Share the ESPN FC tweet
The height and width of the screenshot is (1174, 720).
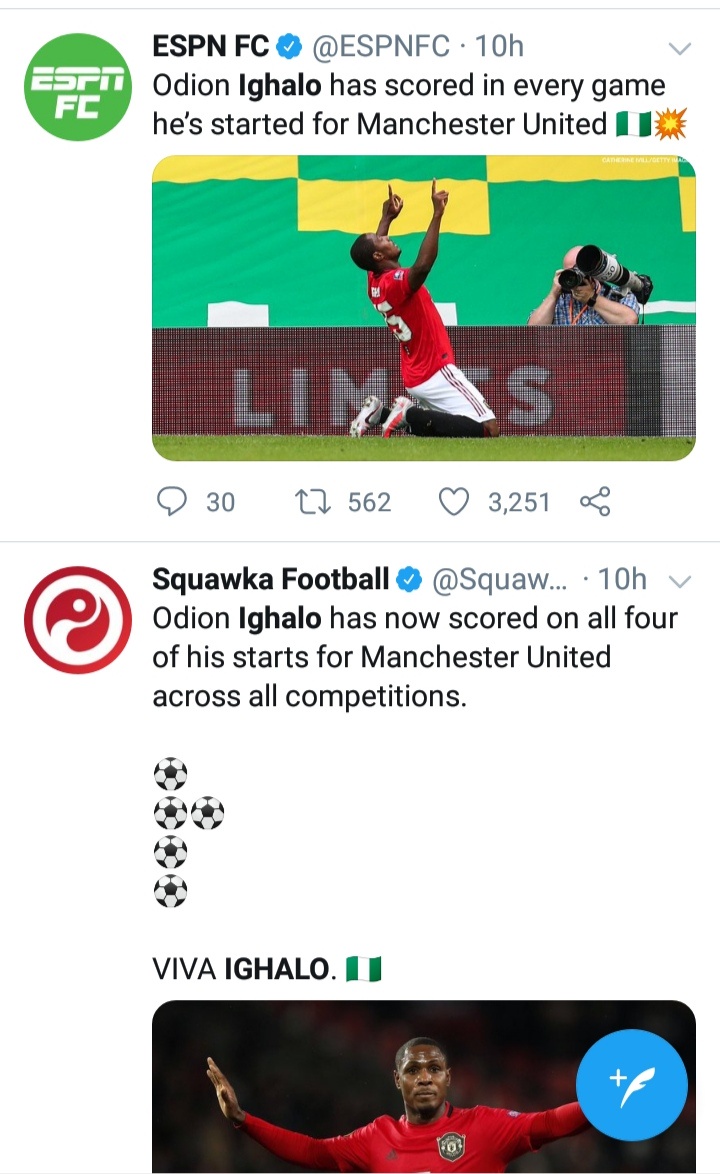(x=595, y=501)
